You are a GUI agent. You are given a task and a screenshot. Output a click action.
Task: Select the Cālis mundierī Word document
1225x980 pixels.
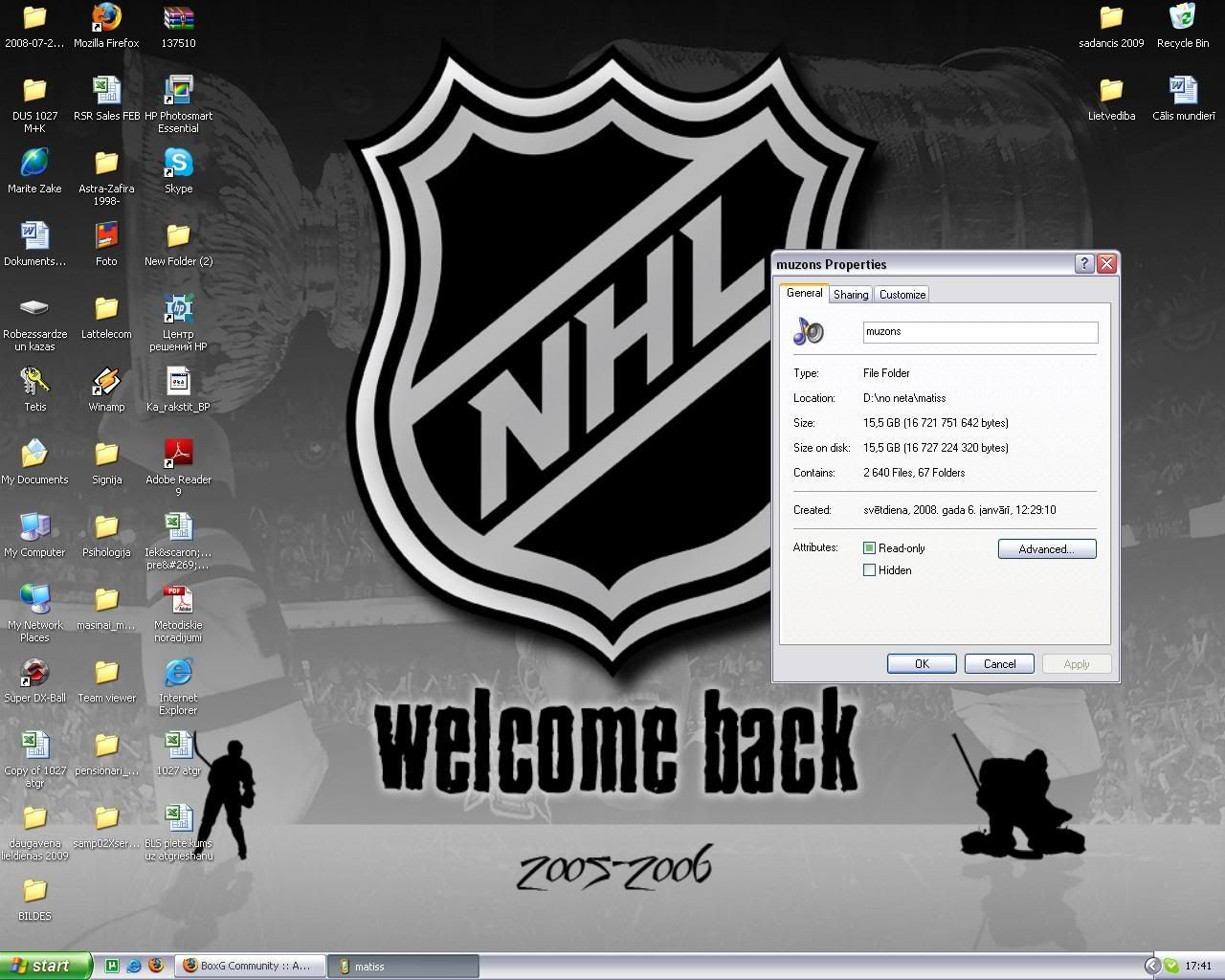[1183, 99]
